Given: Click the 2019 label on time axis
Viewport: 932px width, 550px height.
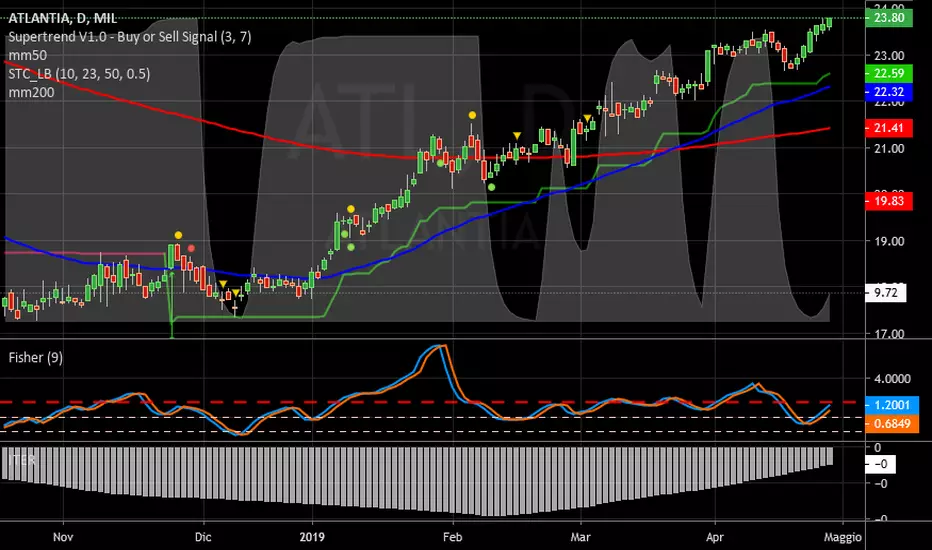Looking at the screenshot, I should pyautogui.click(x=312, y=537).
